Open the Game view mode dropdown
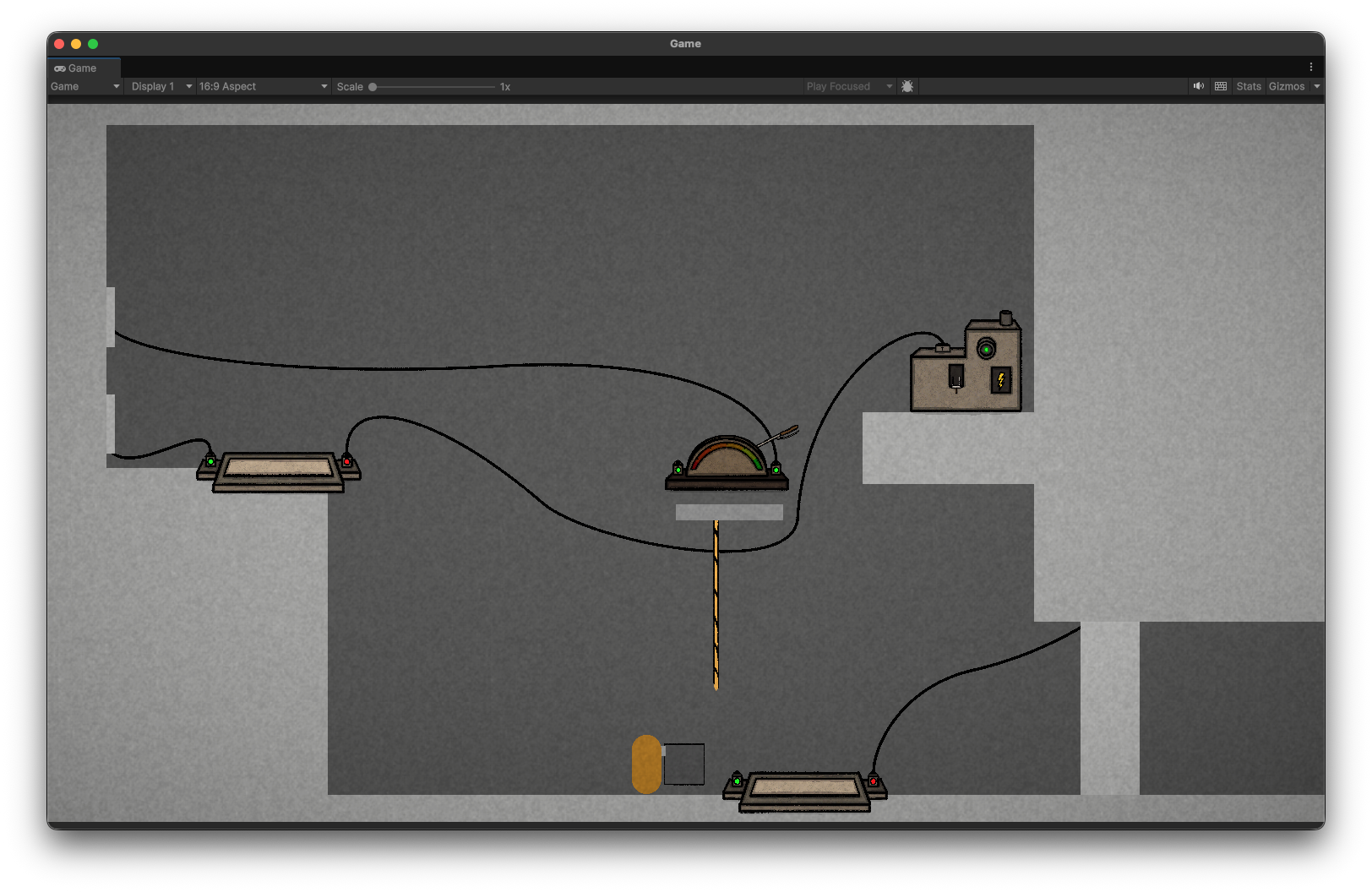The height and width of the screenshot is (892, 1372). pyautogui.click(x=84, y=86)
